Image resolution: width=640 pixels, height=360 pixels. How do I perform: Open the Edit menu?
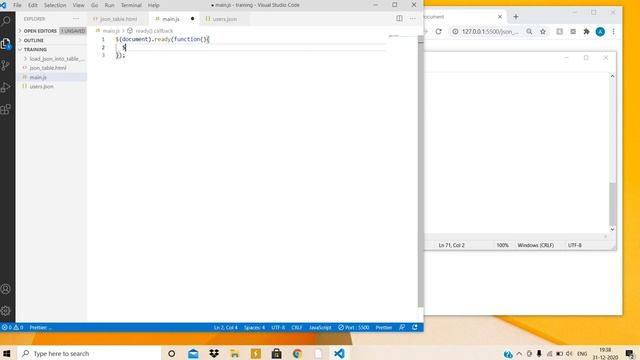click(33, 5)
